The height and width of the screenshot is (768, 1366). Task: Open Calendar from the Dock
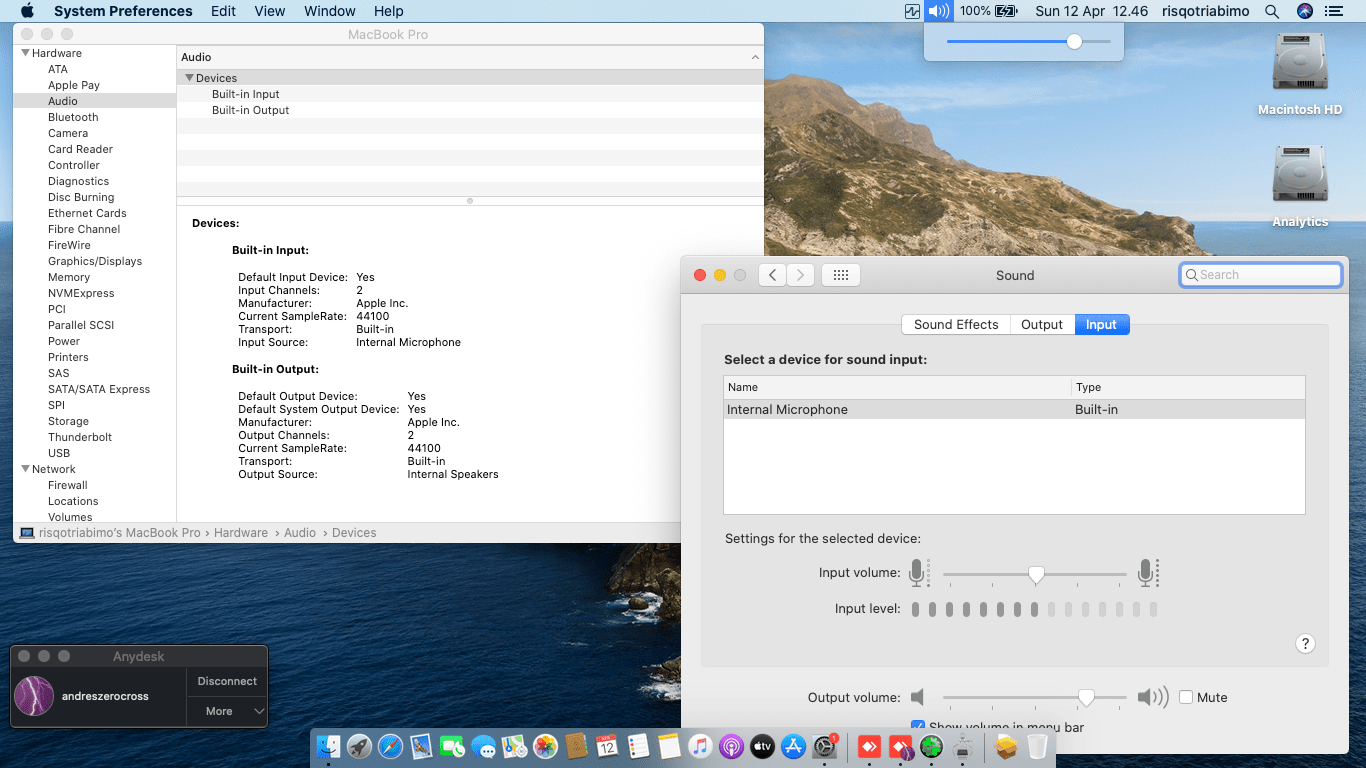[x=607, y=746]
